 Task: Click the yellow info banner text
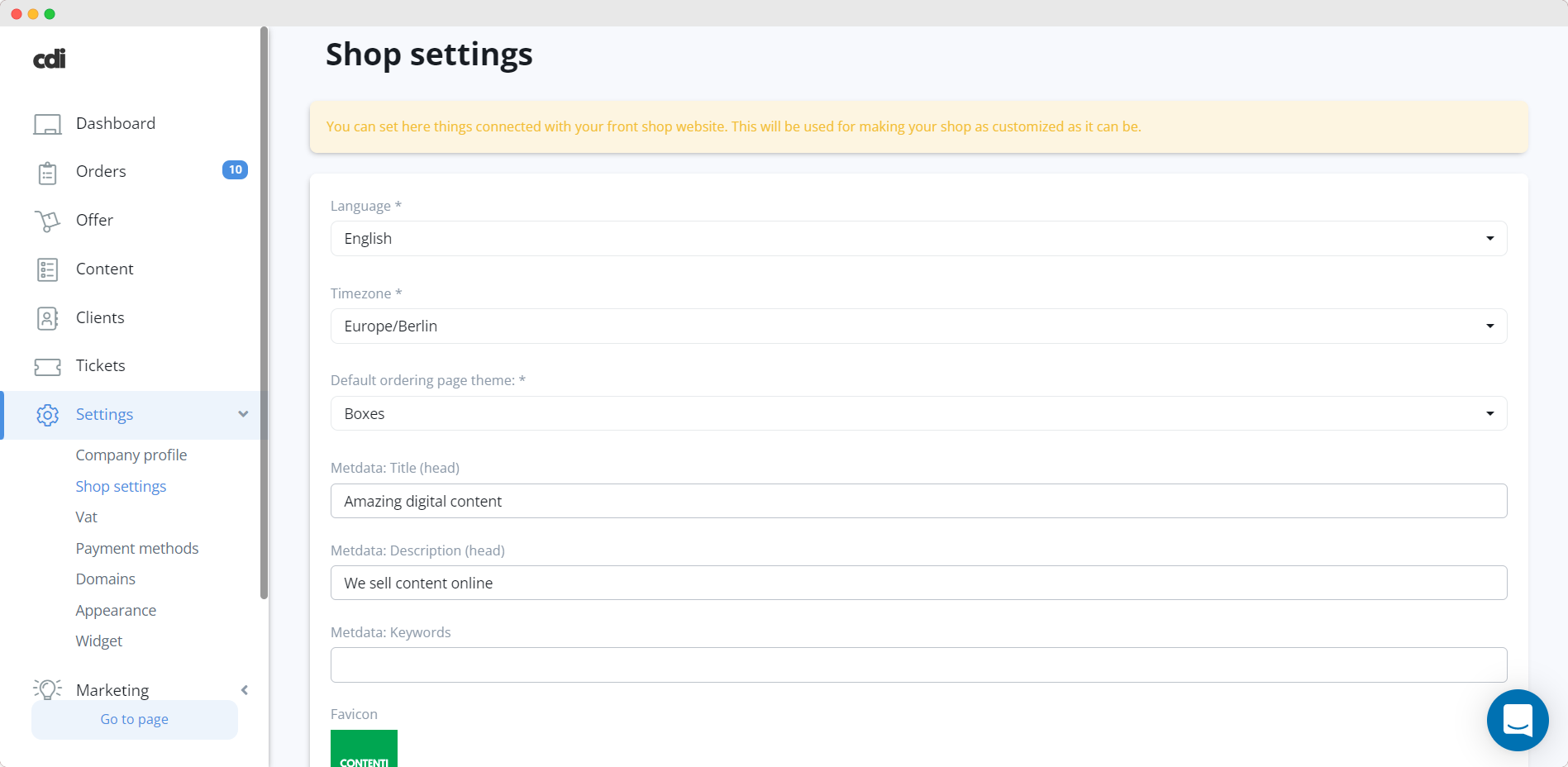coord(733,126)
